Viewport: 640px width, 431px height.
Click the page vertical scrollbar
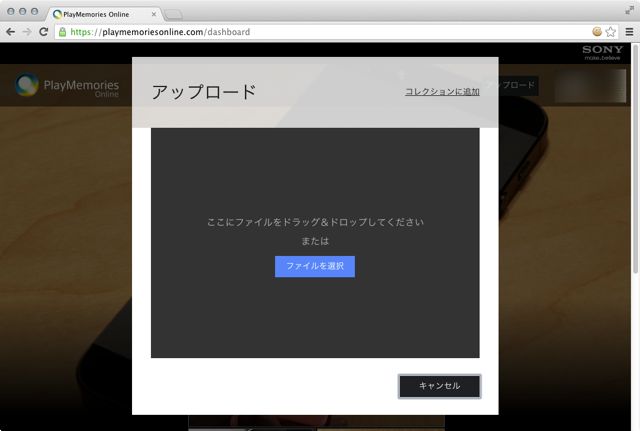pos(635,159)
